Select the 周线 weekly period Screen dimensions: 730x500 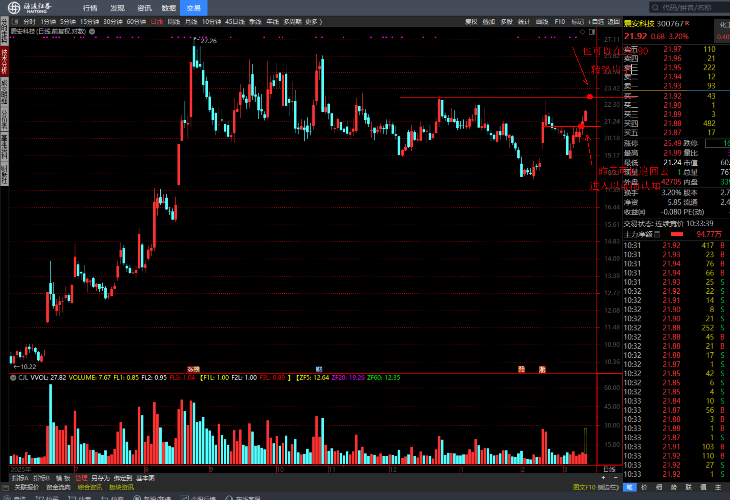coord(174,22)
